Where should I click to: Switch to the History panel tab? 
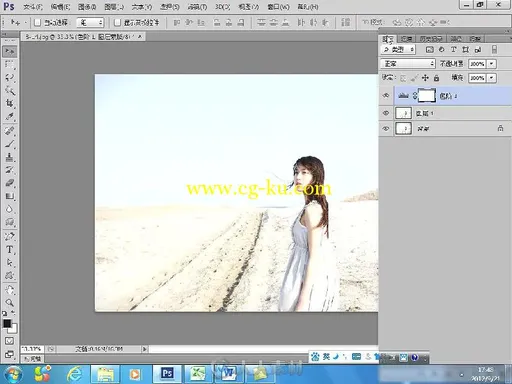click(x=430, y=39)
